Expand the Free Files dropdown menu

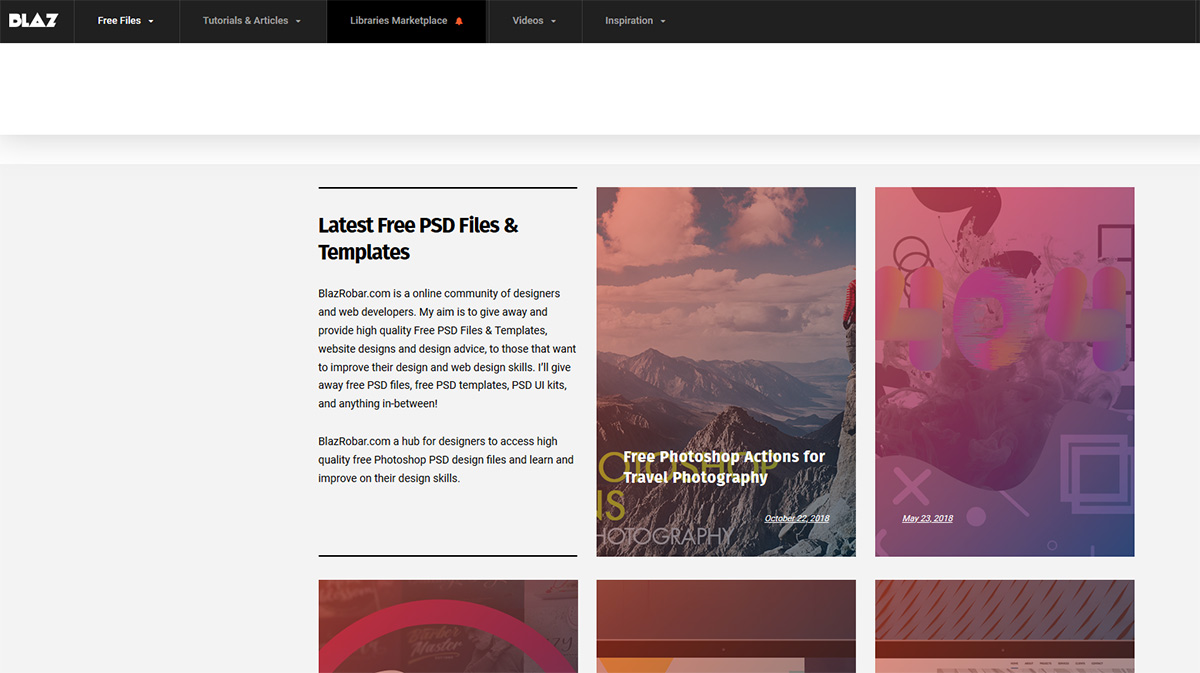coord(126,21)
